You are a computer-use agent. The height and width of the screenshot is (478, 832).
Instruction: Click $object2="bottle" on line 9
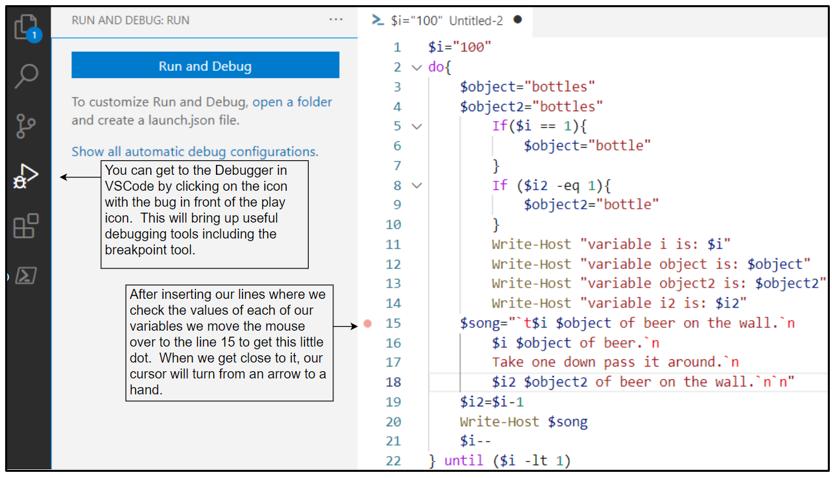click(591, 204)
